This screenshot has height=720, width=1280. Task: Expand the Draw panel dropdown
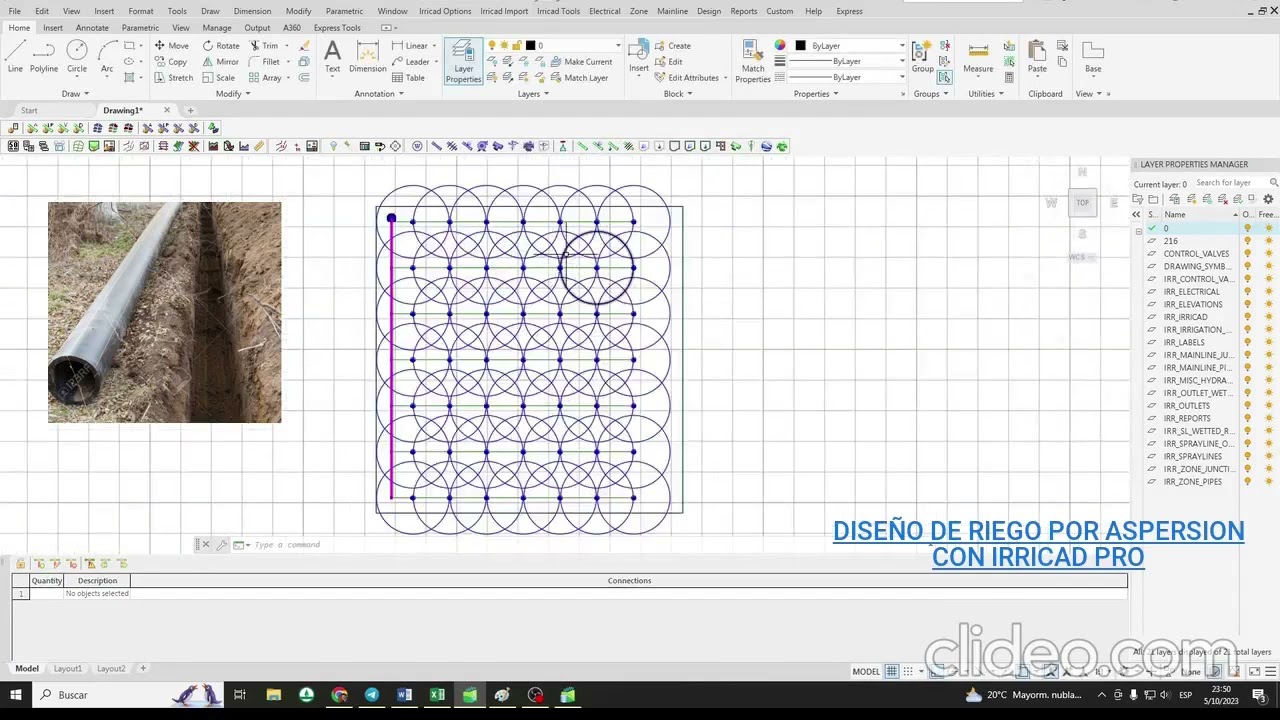pos(76,94)
